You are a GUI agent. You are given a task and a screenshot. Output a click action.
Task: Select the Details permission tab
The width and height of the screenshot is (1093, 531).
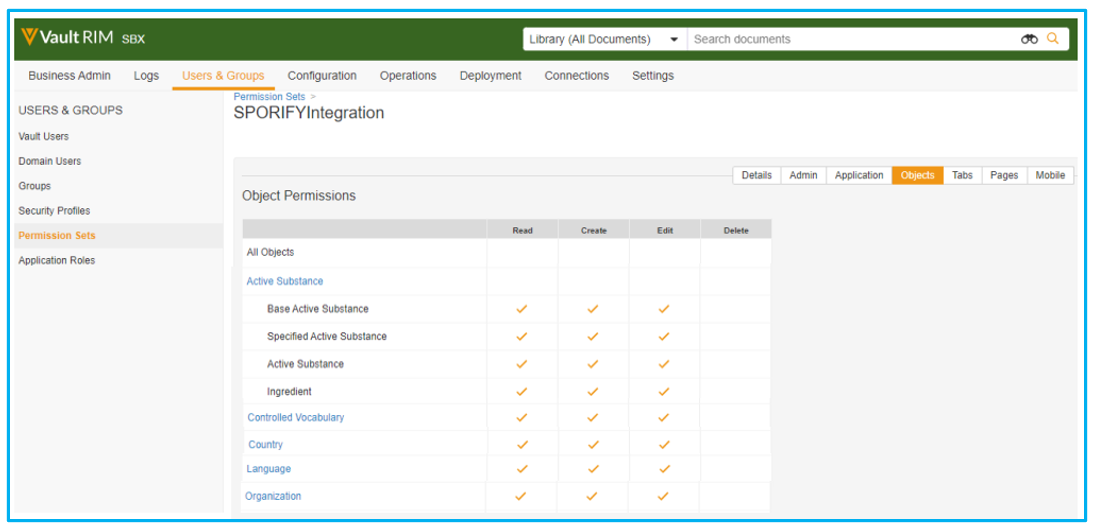[x=756, y=175]
